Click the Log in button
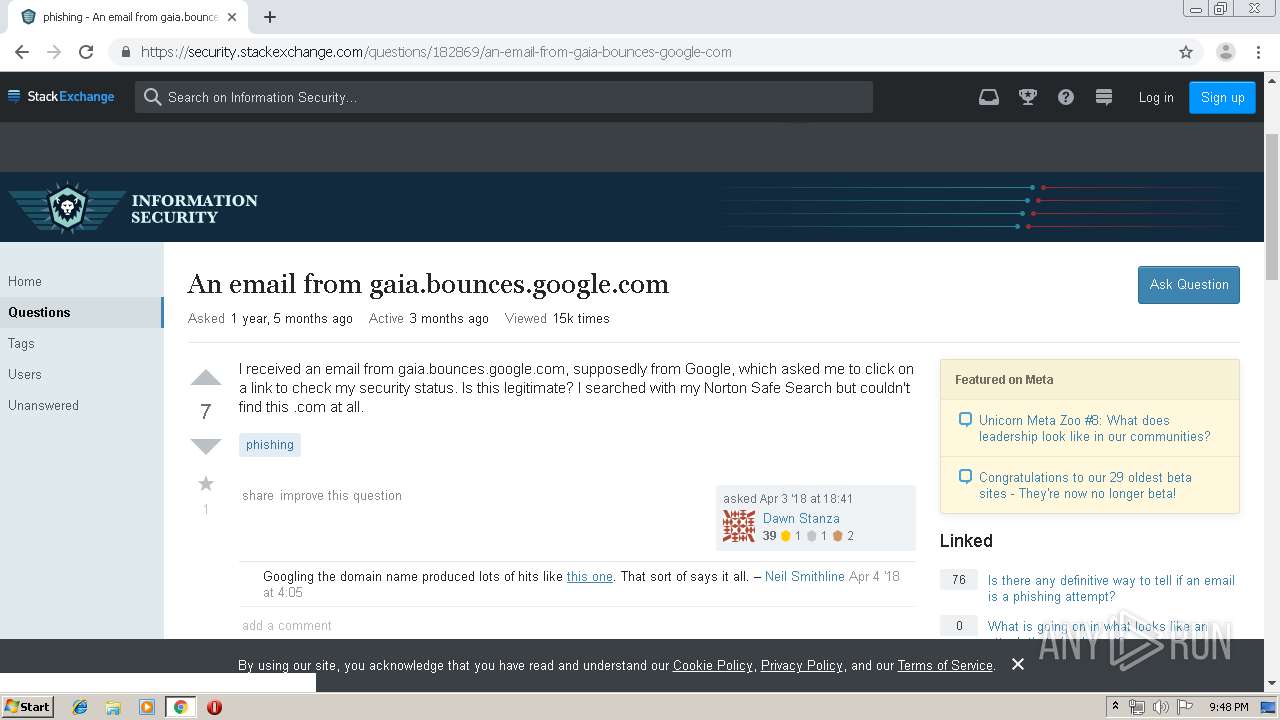 [x=1156, y=97]
